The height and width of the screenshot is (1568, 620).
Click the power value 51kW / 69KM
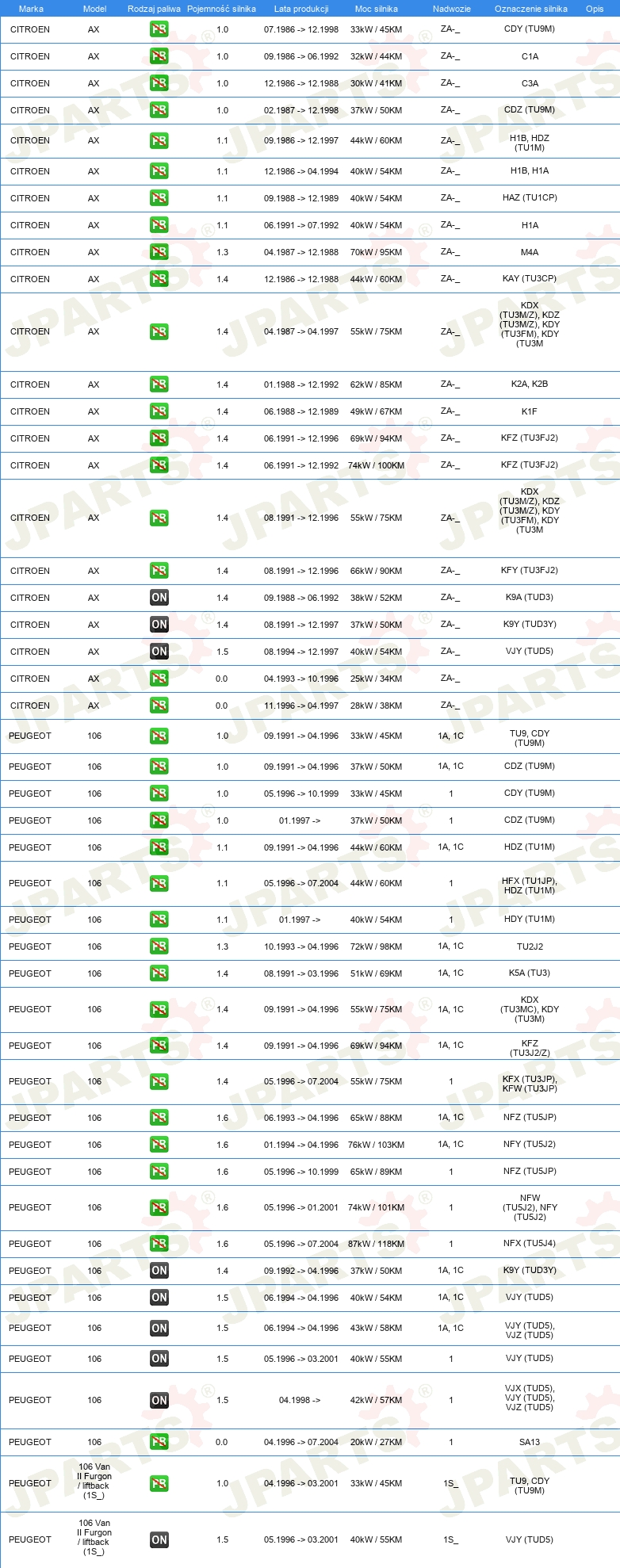click(377, 973)
